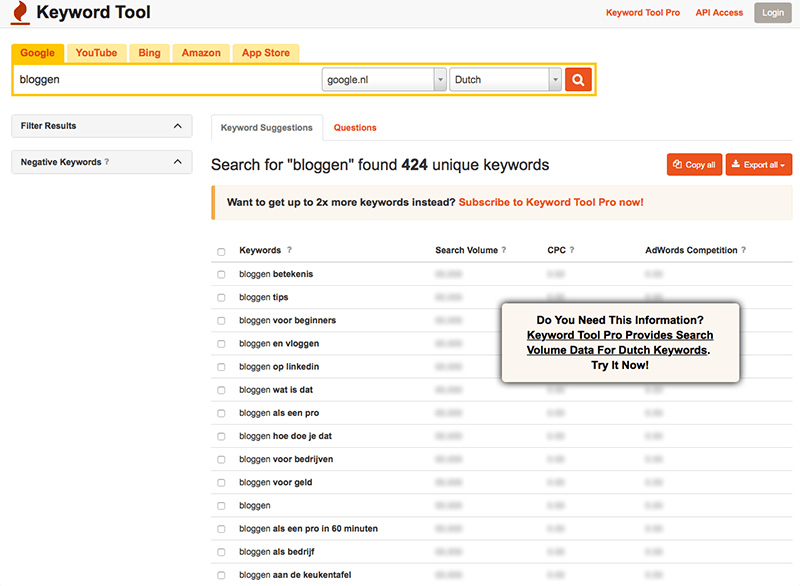Click help icon next to Keywords header
Viewport: 800px width, 586px height.
[289, 250]
